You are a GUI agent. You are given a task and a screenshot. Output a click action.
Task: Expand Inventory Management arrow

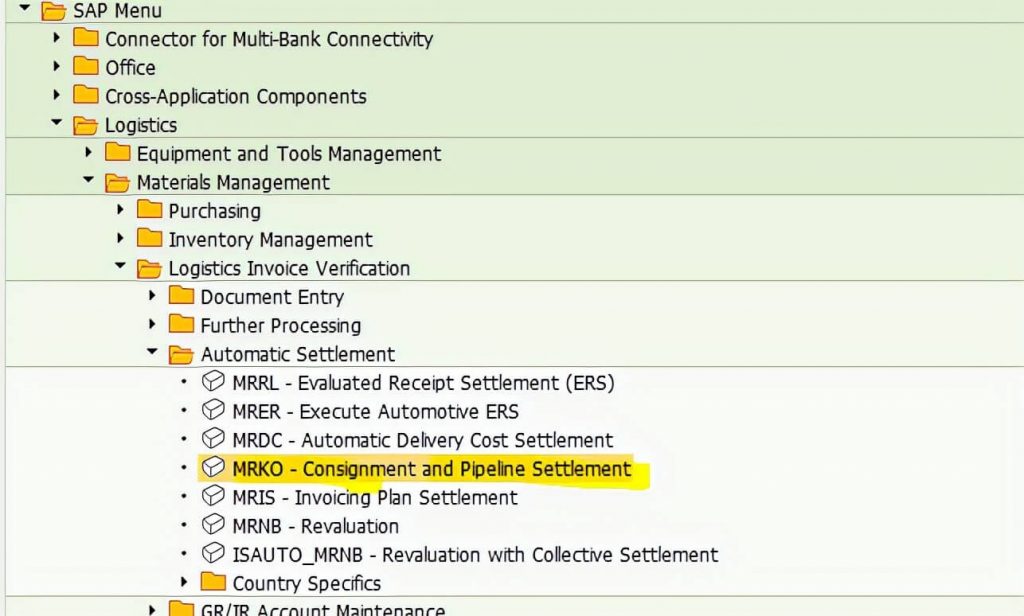pos(120,238)
